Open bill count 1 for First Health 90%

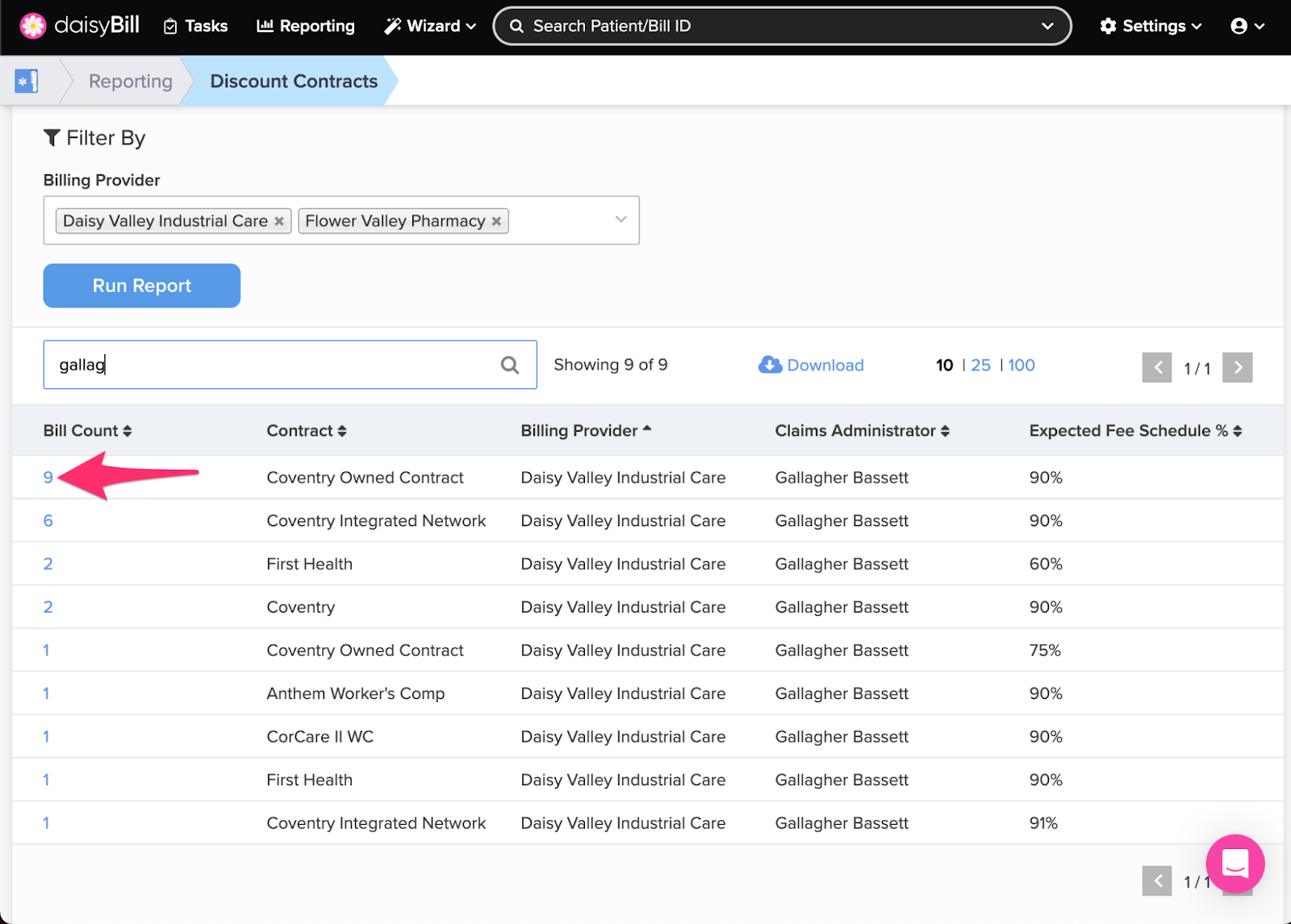[47, 780]
